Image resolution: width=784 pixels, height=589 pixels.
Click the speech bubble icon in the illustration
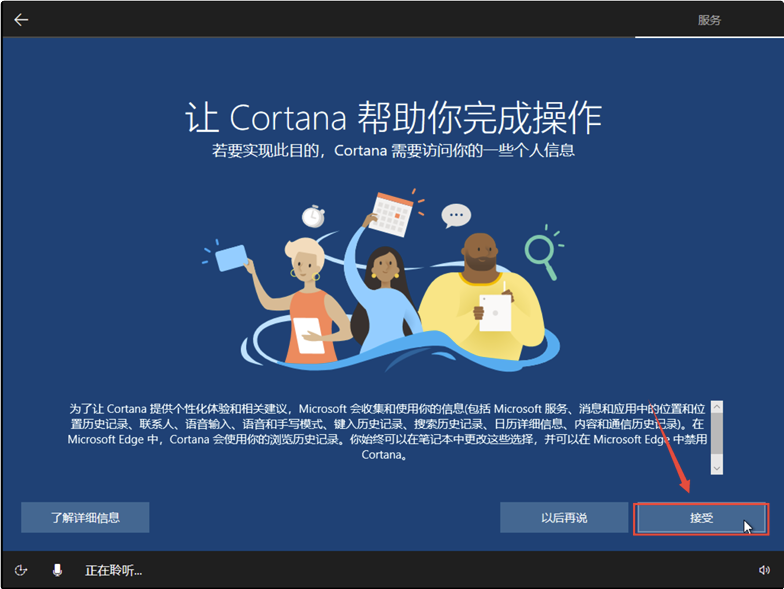456,215
